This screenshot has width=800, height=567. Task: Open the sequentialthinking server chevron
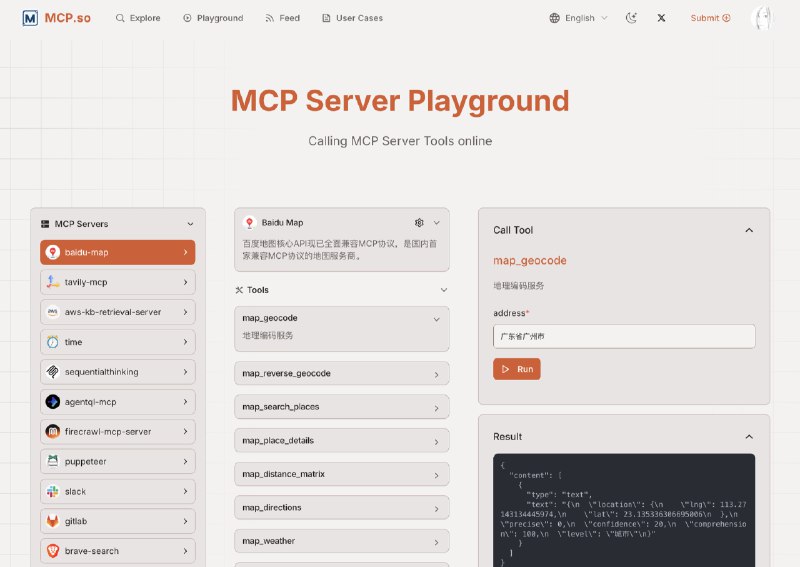tap(185, 372)
